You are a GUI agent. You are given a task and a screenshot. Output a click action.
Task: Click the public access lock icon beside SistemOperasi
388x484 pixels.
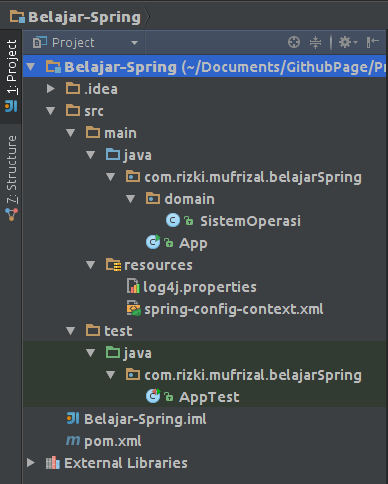pos(189,221)
